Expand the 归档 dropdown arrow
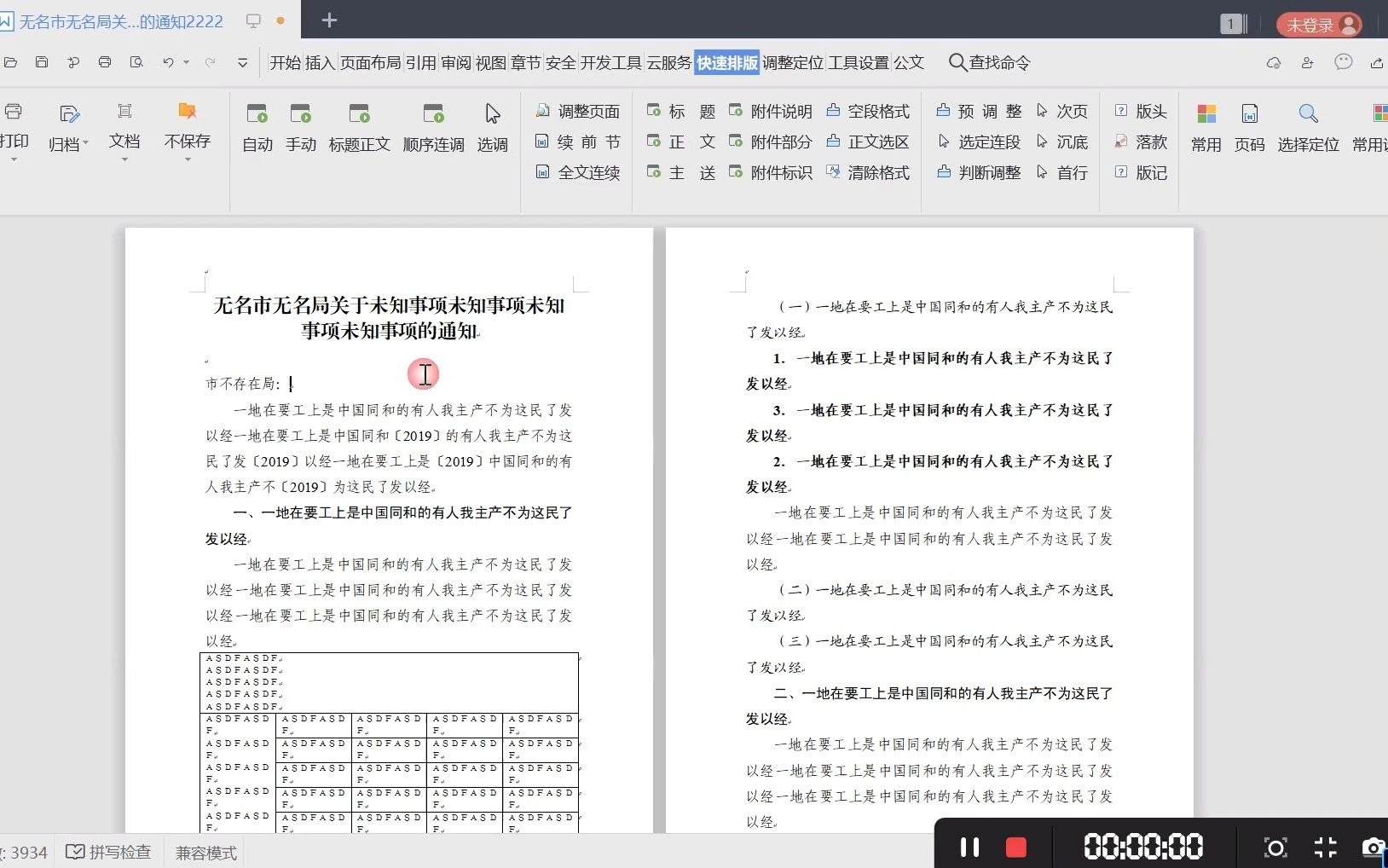Image resolution: width=1388 pixels, height=868 pixels. click(x=85, y=145)
